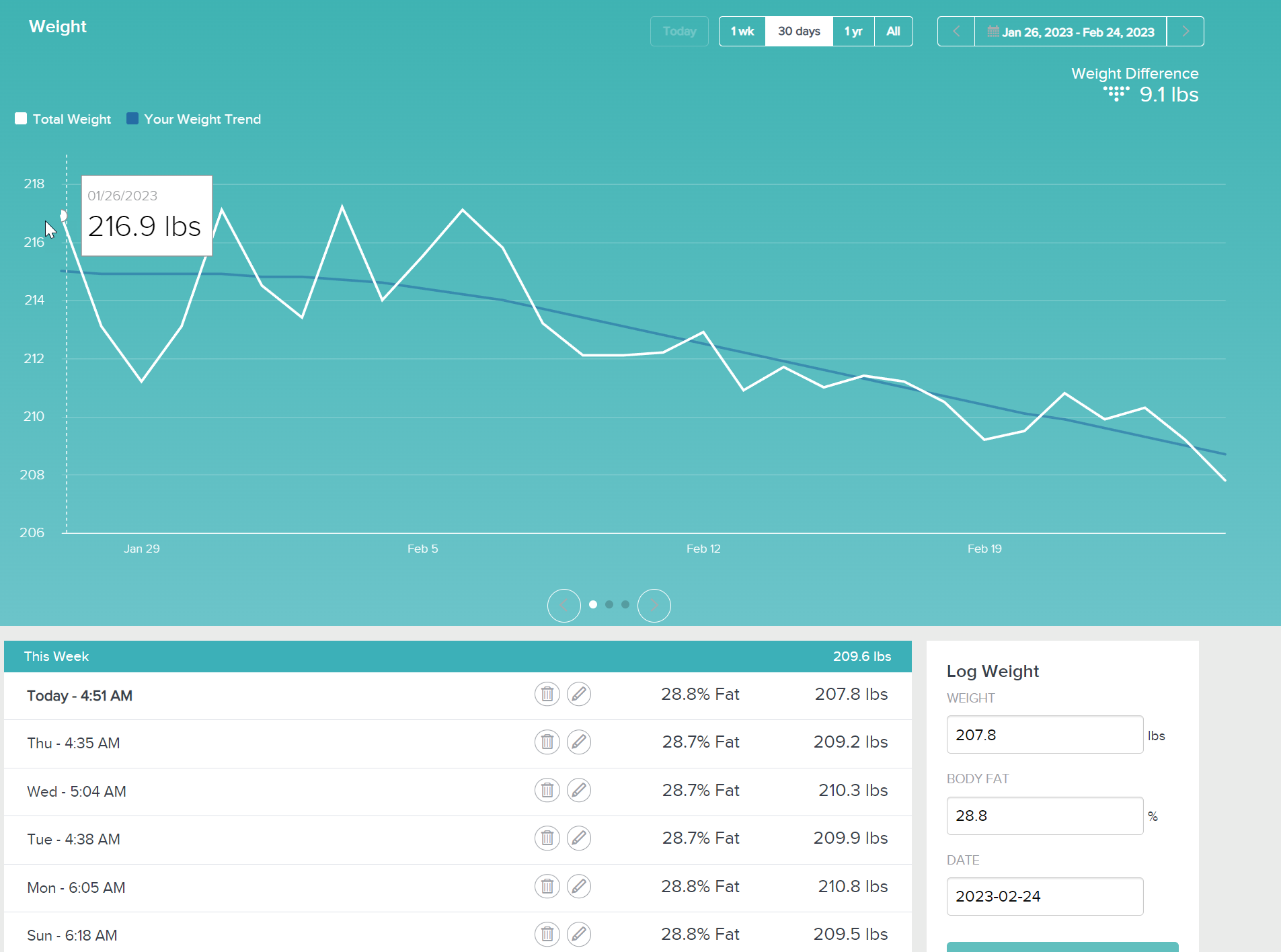
Task: Toggle Total Weight legend series
Action: coord(63,119)
